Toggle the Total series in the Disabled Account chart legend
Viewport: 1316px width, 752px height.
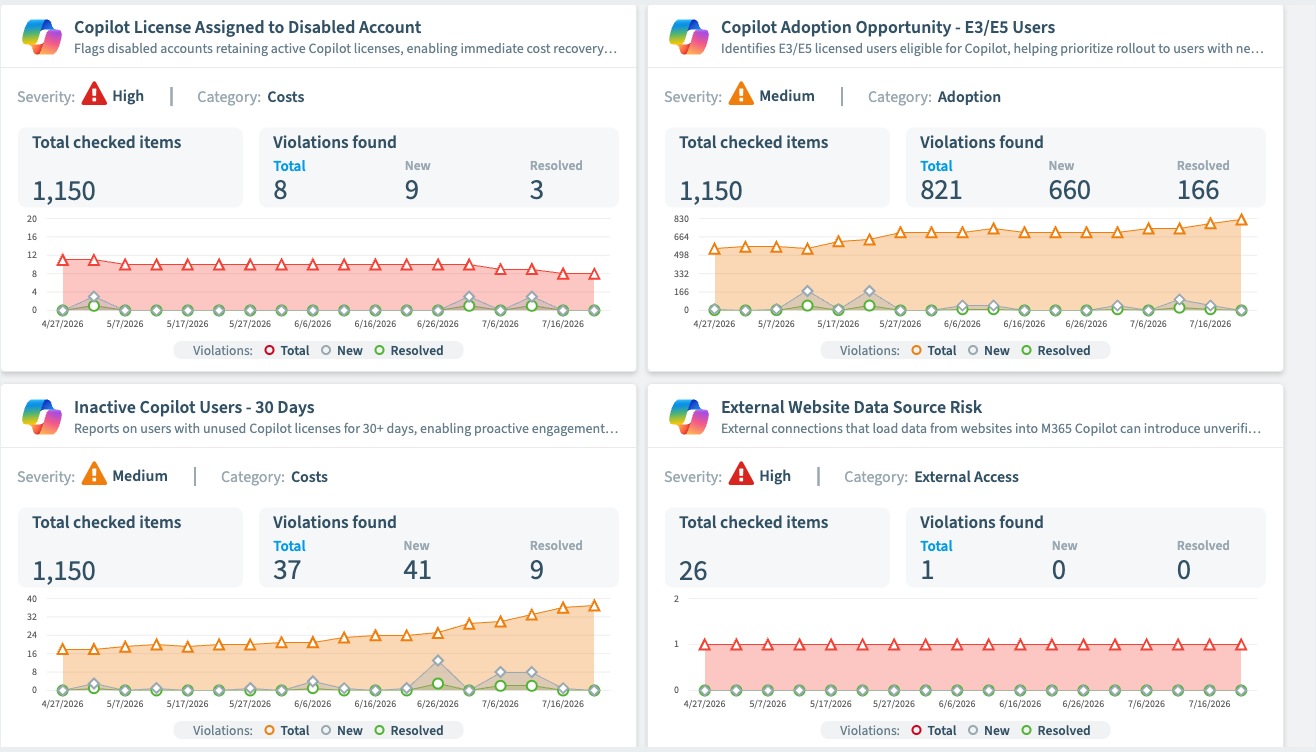tap(287, 350)
